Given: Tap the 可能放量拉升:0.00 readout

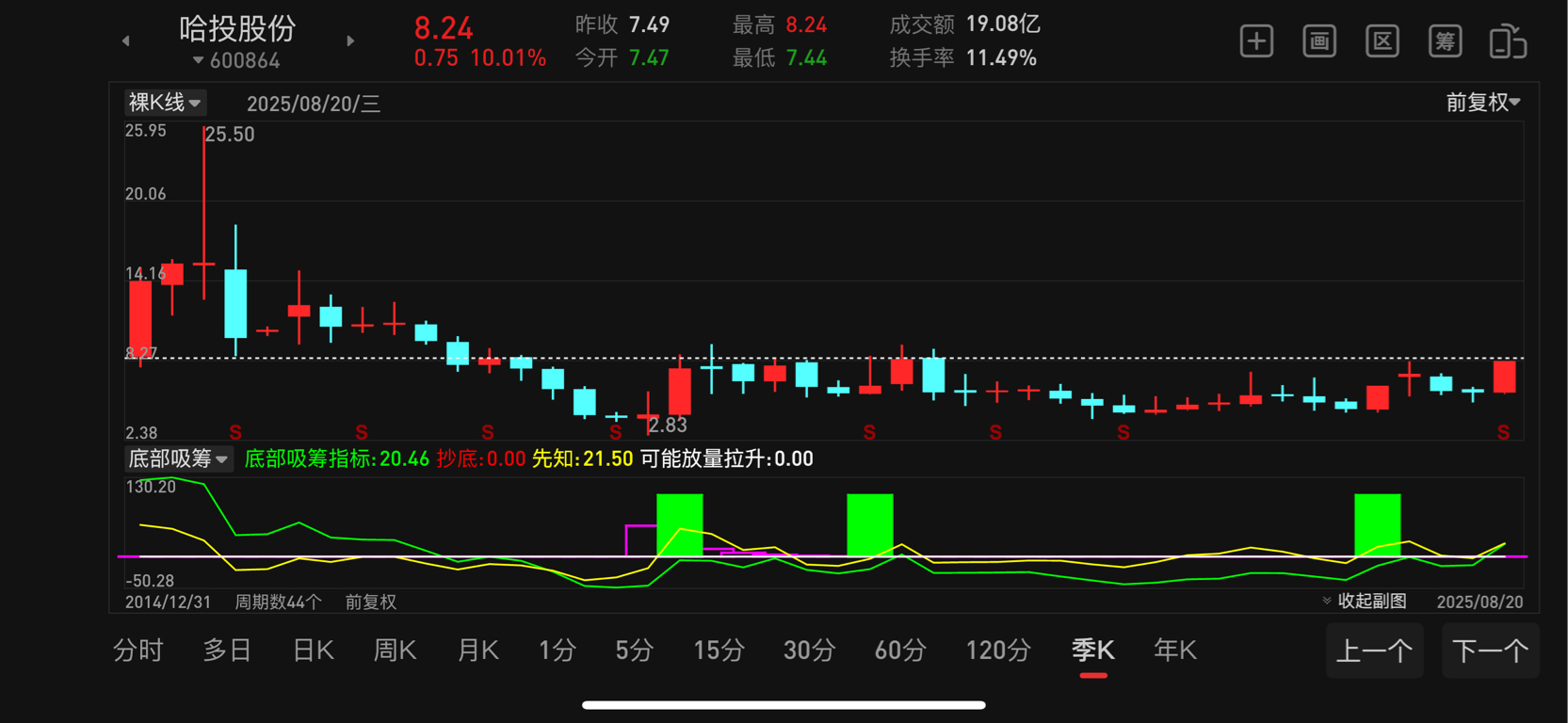Looking at the screenshot, I should click(726, 458).
